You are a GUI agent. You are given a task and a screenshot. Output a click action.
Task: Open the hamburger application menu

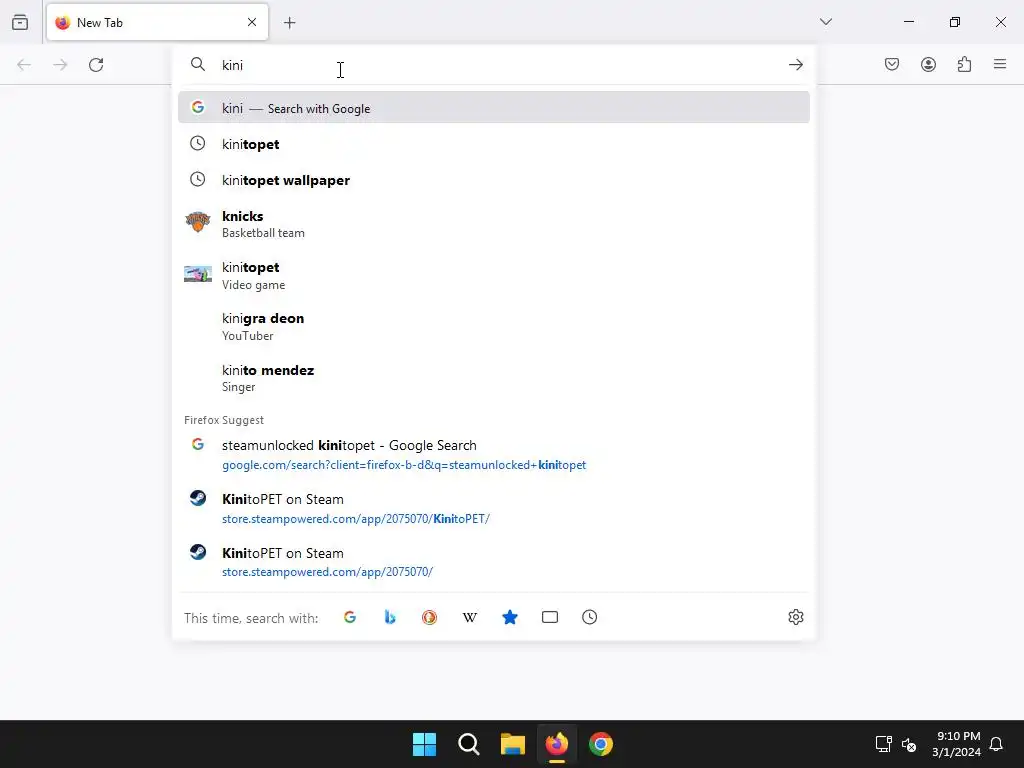point(1000,64)
